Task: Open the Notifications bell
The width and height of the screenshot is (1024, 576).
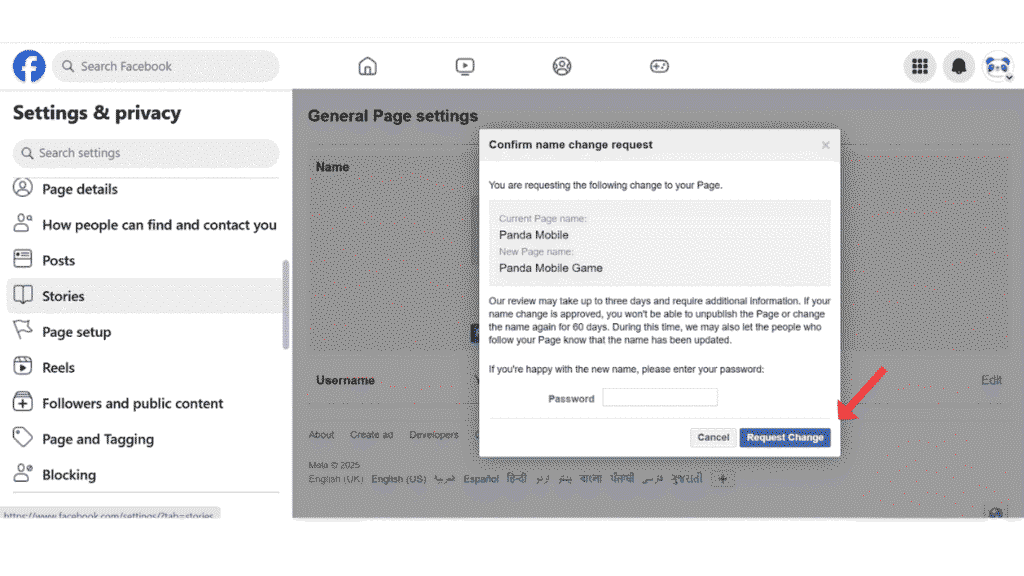Action: (959, 66)
